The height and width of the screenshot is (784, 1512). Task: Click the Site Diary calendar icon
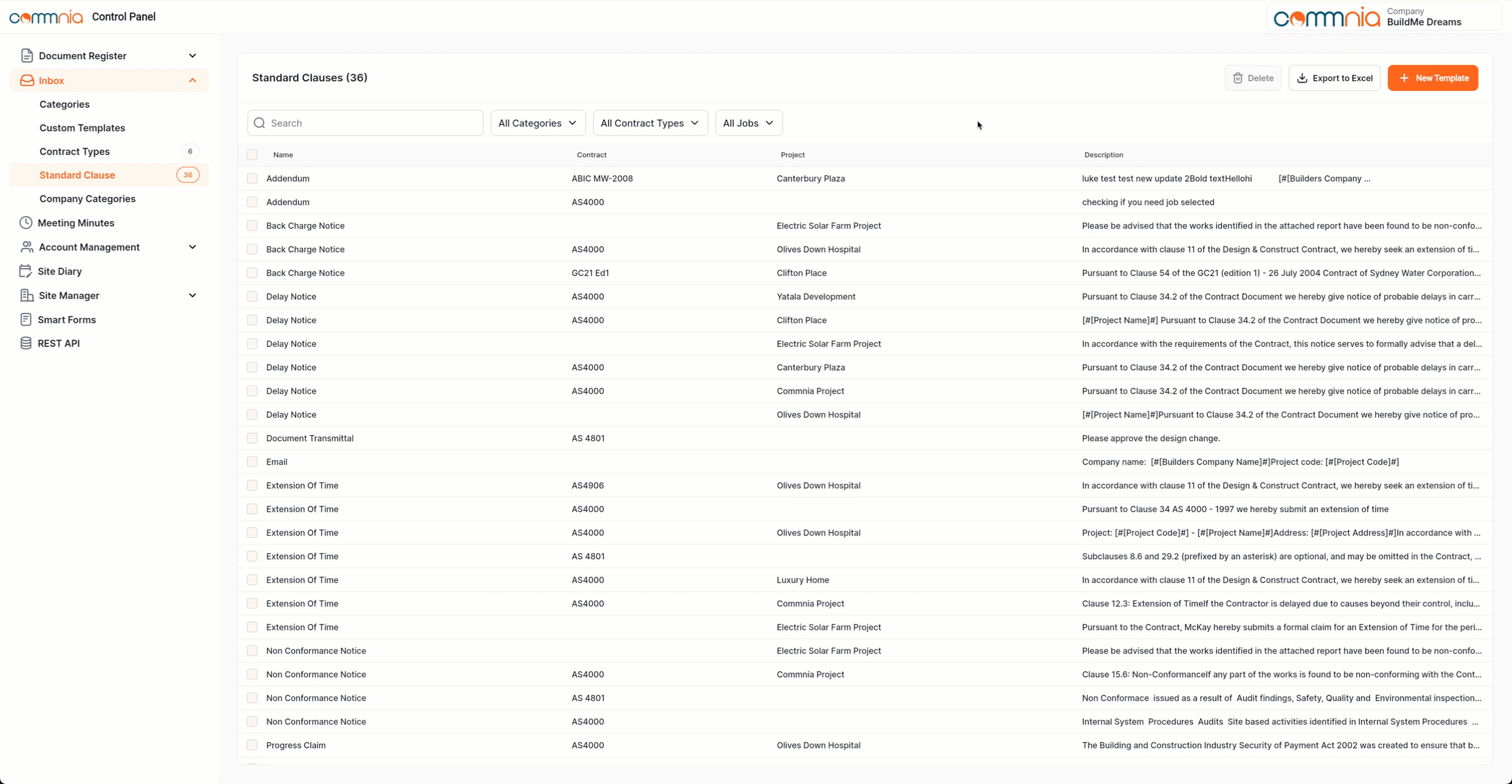[25, 271]
